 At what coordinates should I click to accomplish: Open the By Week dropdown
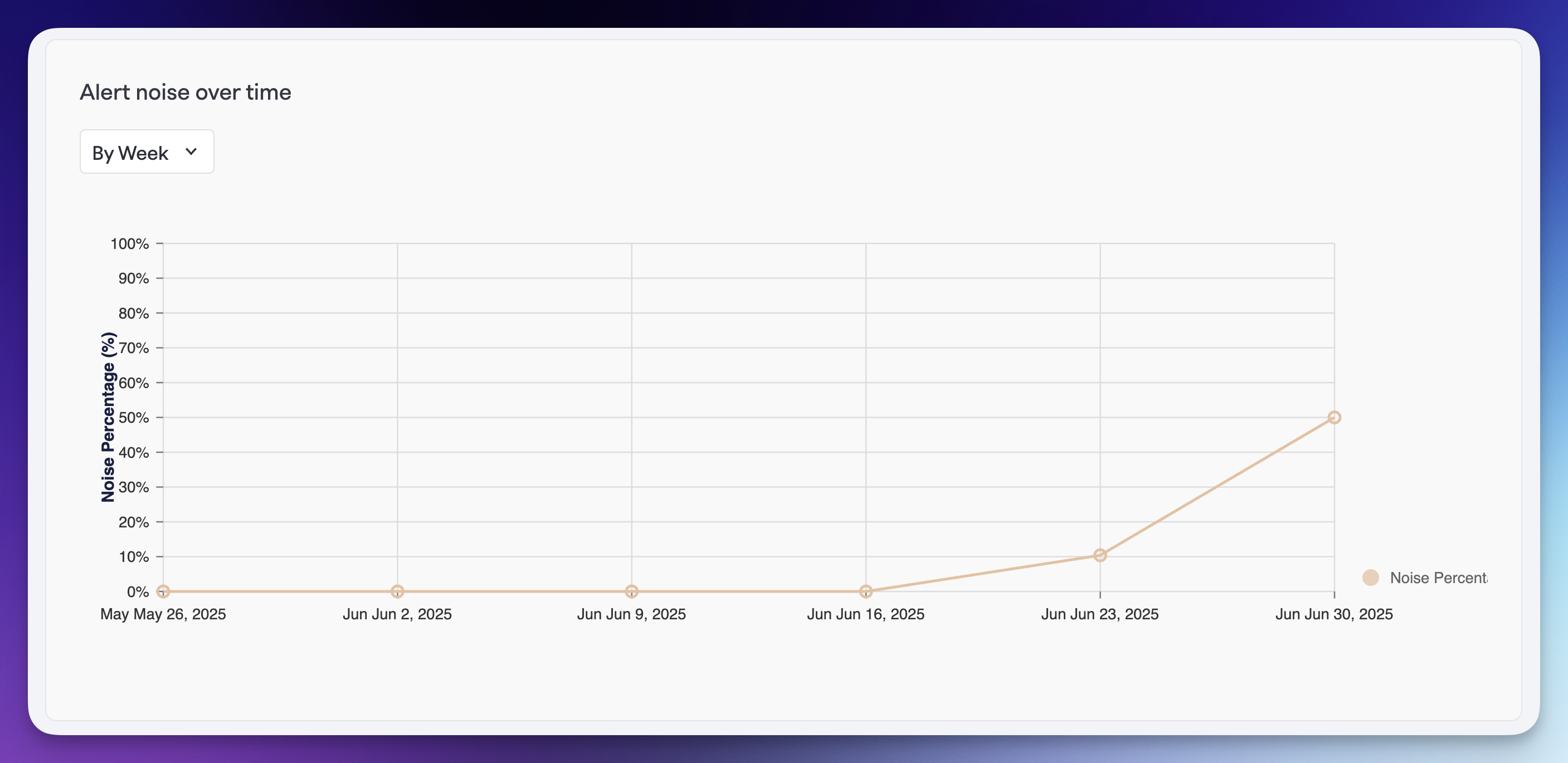147,151
